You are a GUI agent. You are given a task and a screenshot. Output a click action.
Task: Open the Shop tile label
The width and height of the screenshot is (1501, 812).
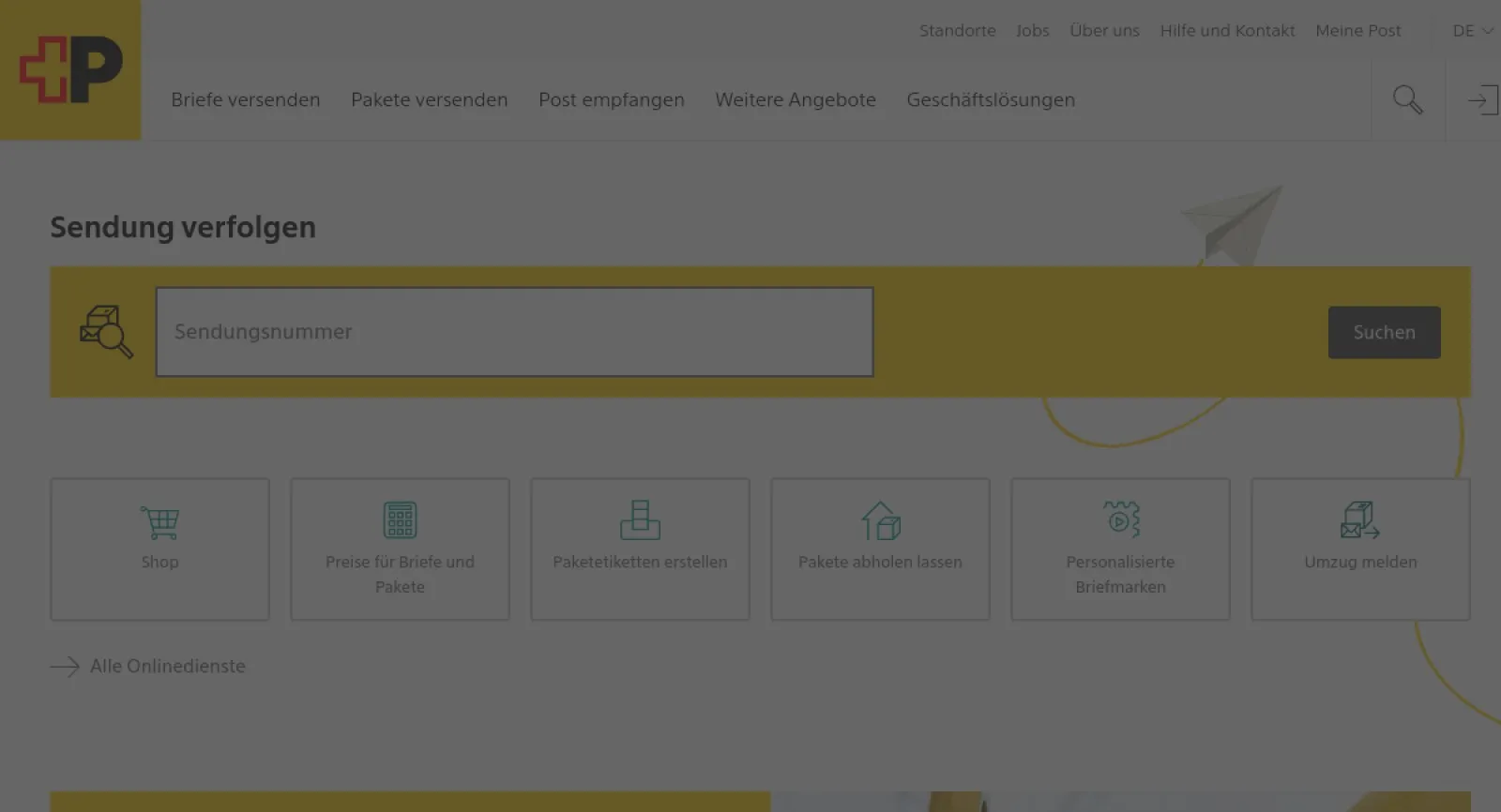pyautogui.click(x=159, y=562)
